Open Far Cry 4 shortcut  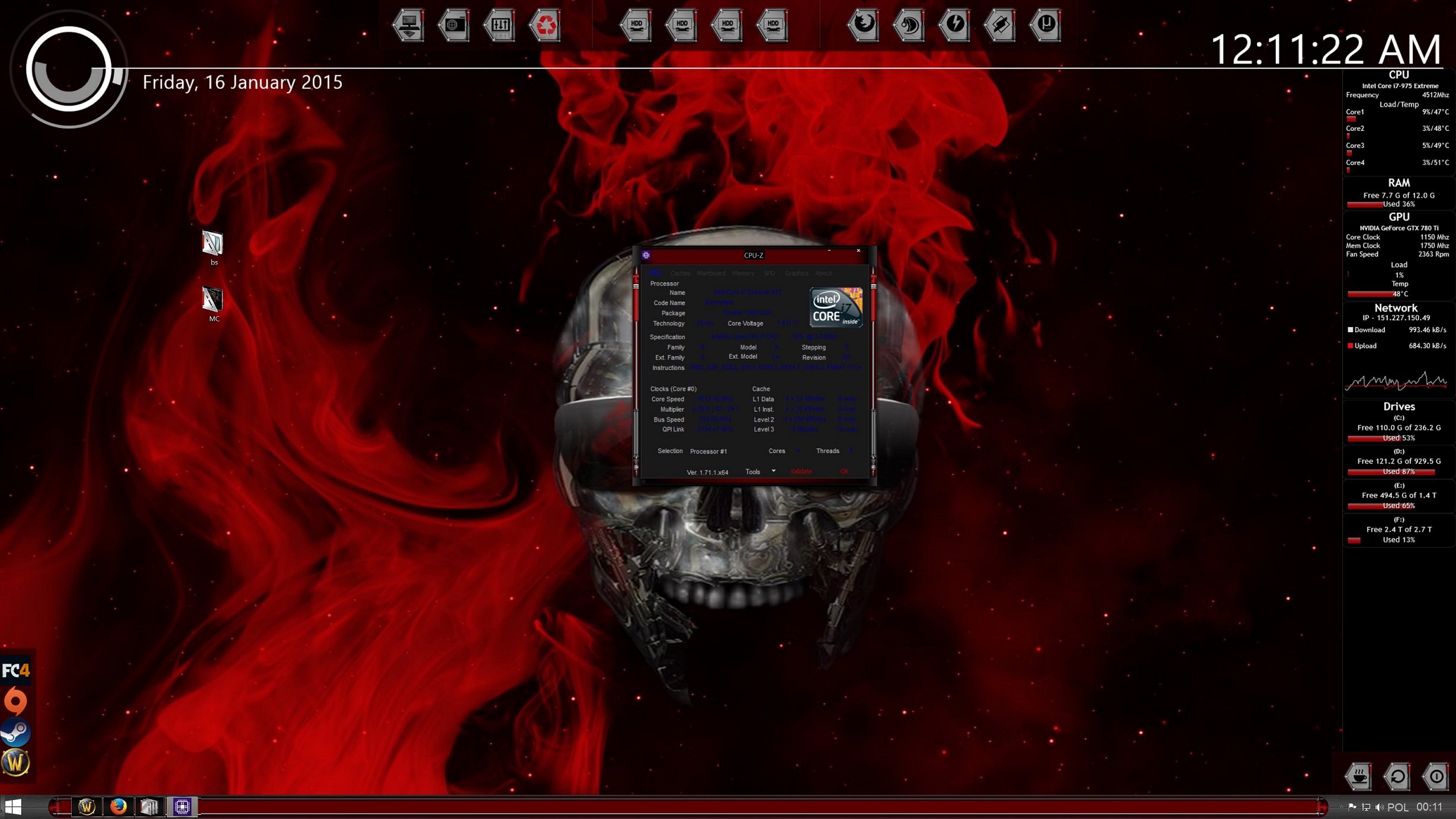tap(15, 670)
